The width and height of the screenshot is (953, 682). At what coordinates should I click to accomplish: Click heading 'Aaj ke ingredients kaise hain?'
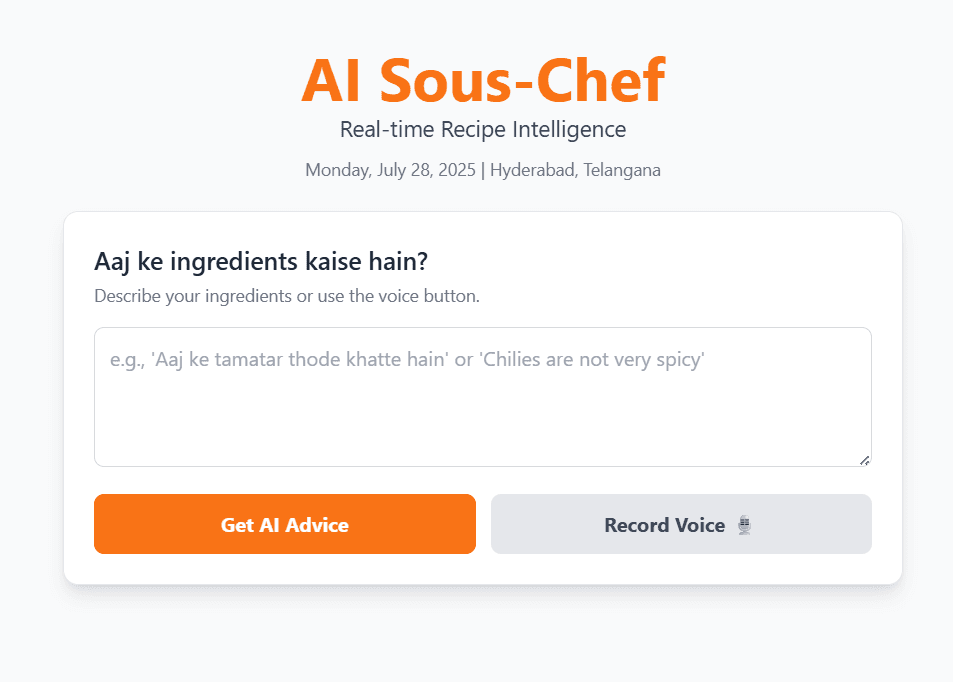pos(261,261)
